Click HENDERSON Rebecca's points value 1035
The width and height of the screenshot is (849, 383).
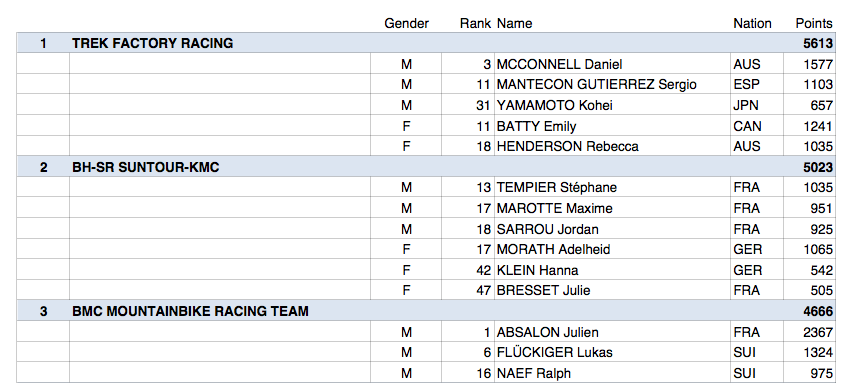pyautogui.click(x=818, y=146)
